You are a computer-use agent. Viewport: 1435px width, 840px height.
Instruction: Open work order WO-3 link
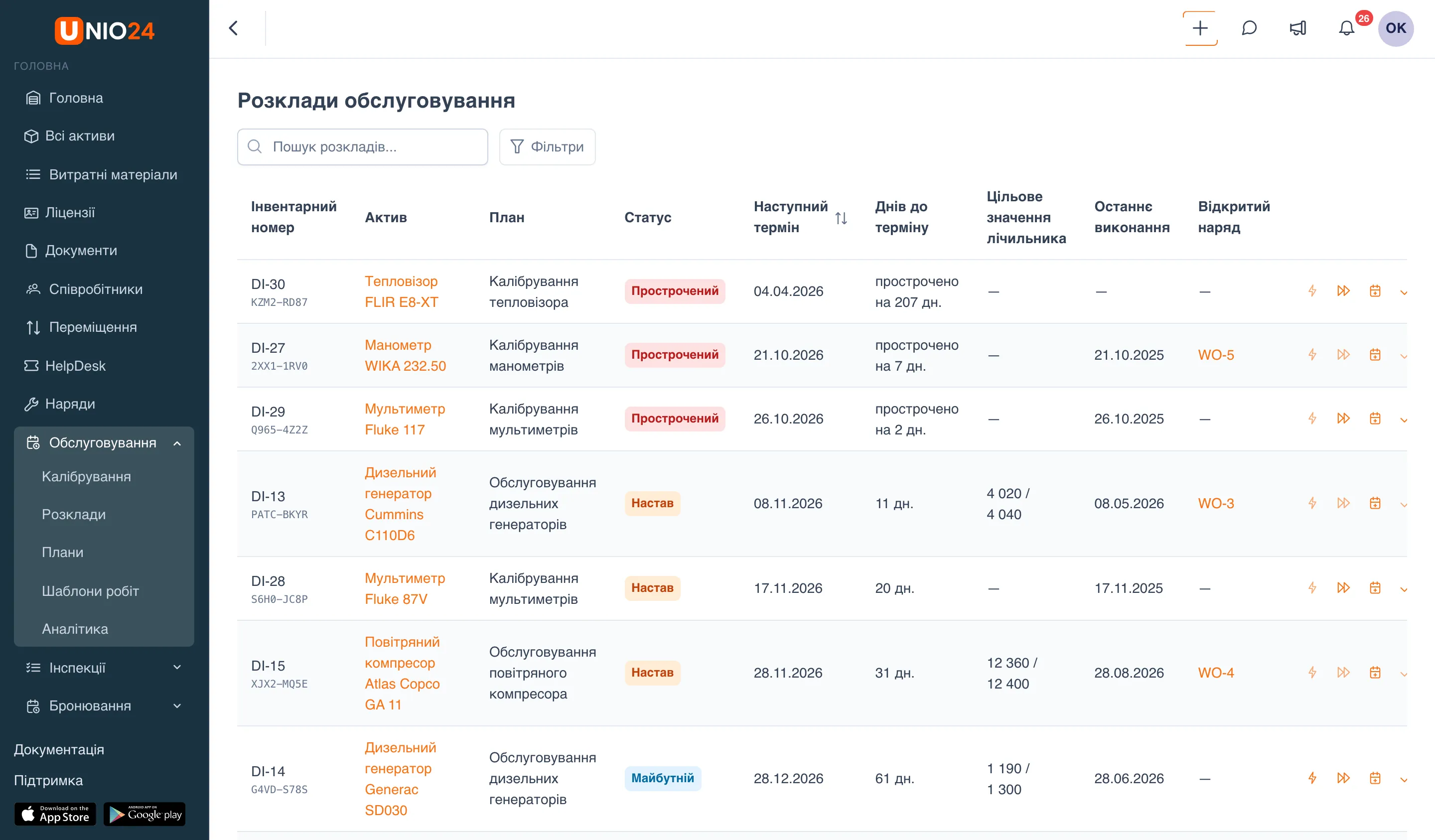[1216, 503]
